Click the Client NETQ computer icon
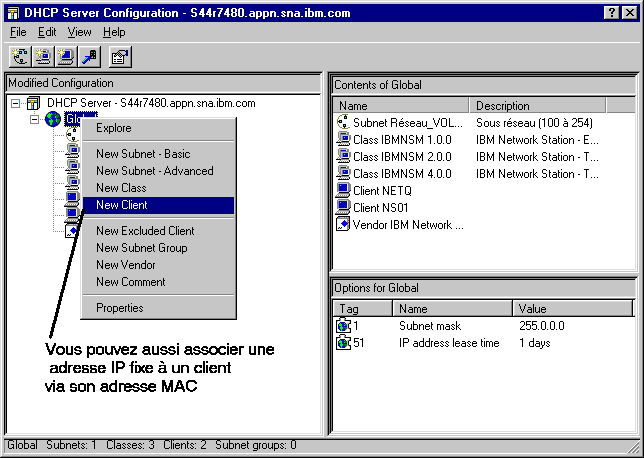Viewport: 644px width, 458px height. click(343, 191)
